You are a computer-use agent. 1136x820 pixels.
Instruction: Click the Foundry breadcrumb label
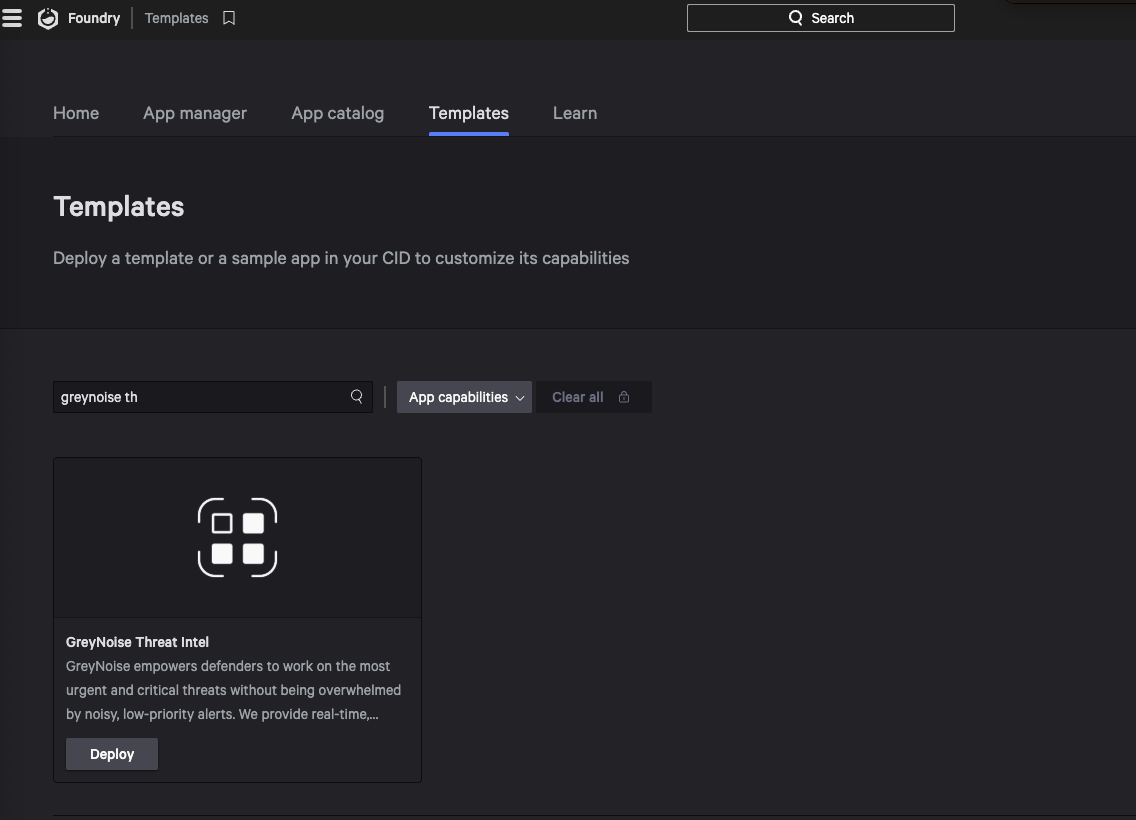(x=94, y=18)
